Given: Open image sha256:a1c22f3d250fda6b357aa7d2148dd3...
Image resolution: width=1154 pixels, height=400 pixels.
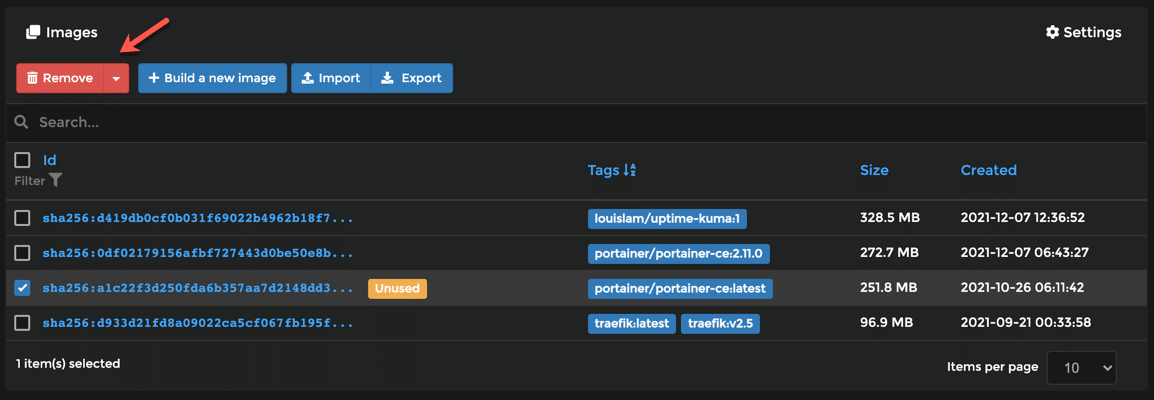Looking at the screenshot, I should pos(198,288).
